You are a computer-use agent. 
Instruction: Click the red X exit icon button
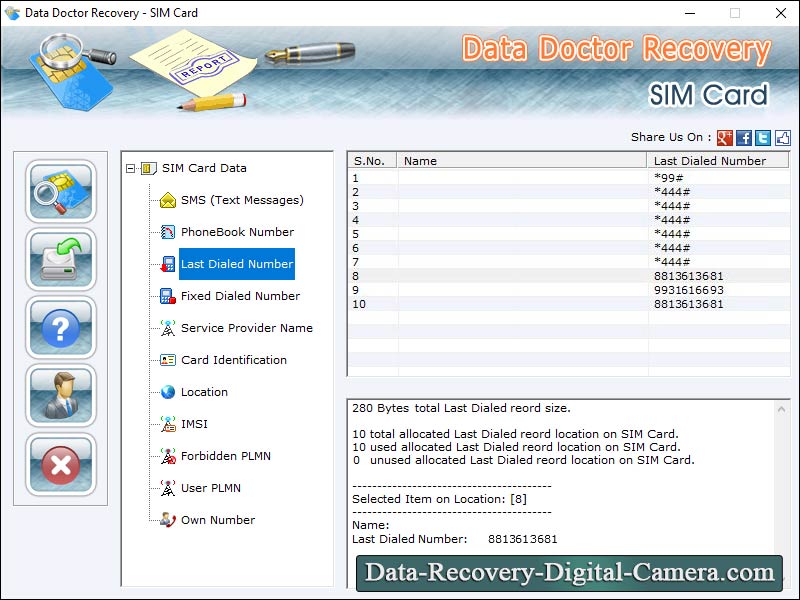(x=61, y=464)
